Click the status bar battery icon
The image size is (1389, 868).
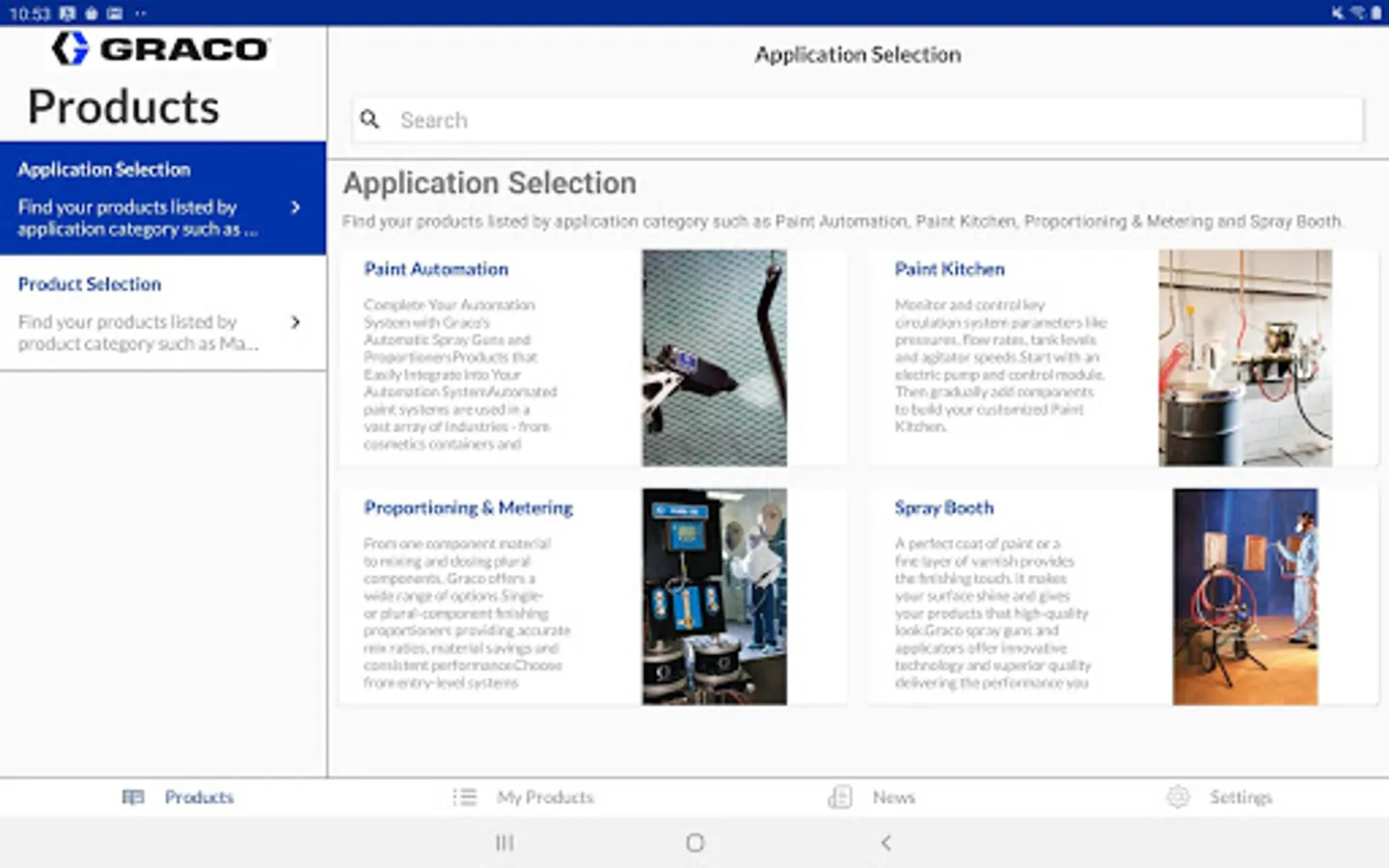click(1376, 14)
